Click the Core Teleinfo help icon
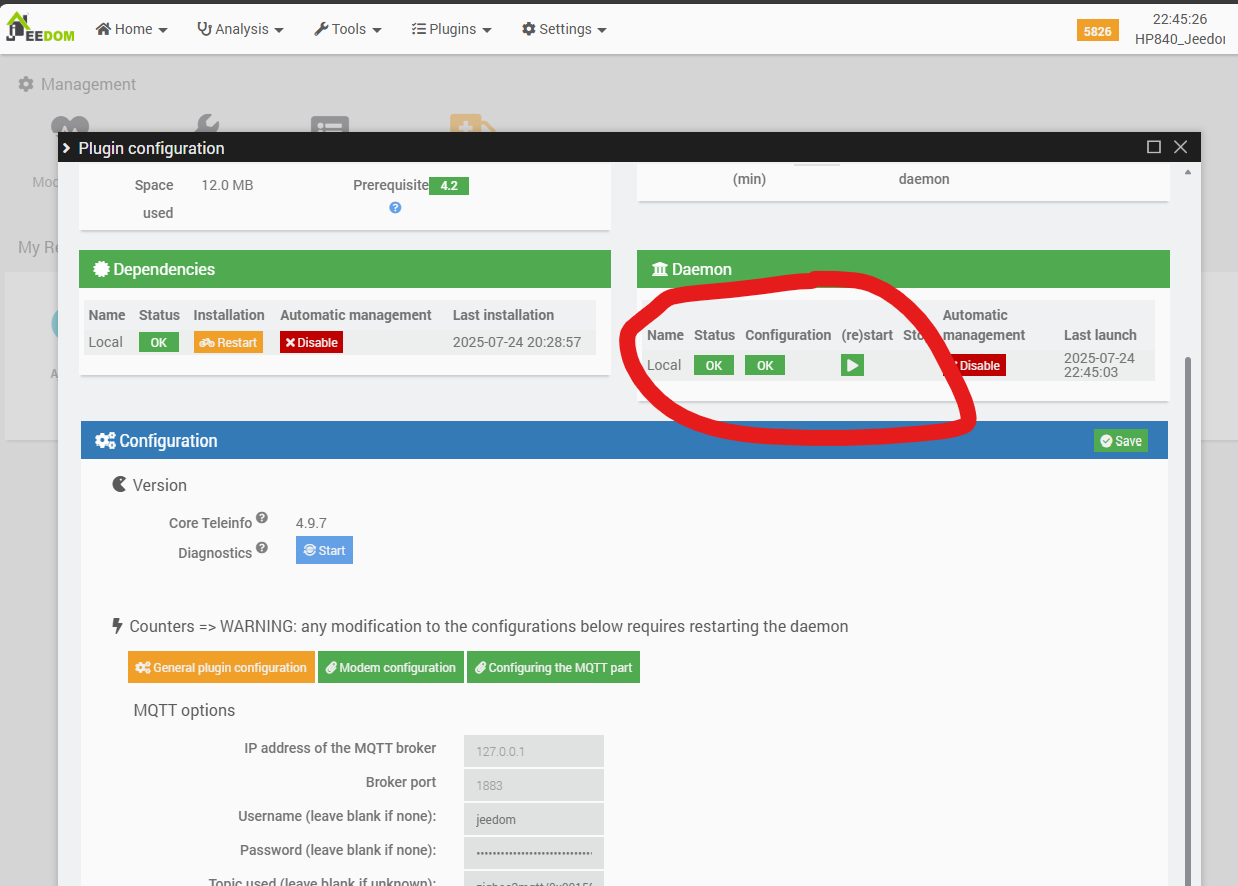 click(262, 518)
